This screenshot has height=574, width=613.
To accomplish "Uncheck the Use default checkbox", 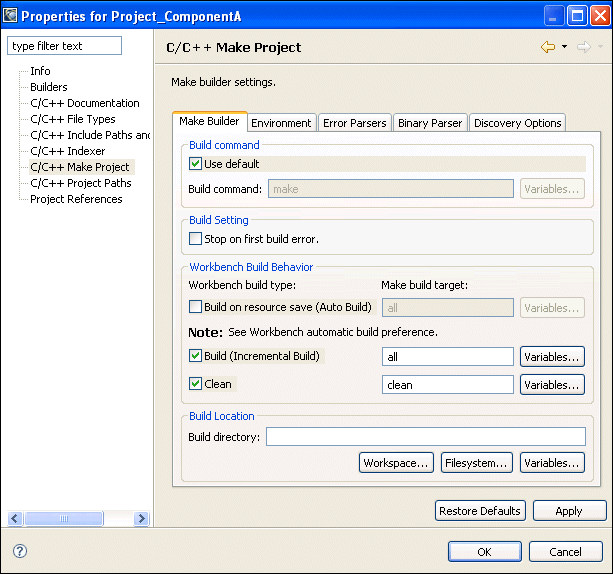I will (x=196, y=164).
